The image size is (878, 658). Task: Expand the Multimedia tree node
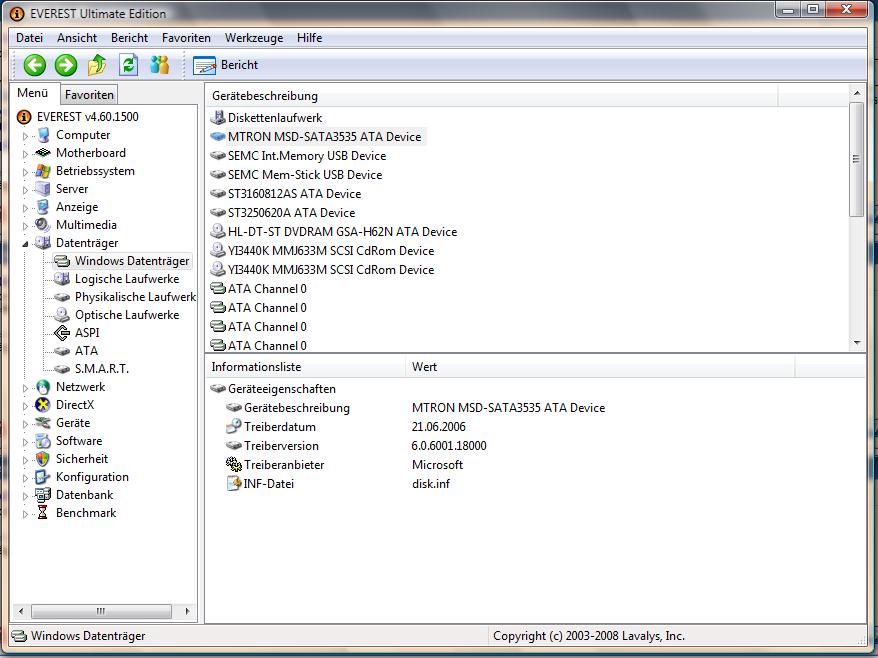click(25, 226)
